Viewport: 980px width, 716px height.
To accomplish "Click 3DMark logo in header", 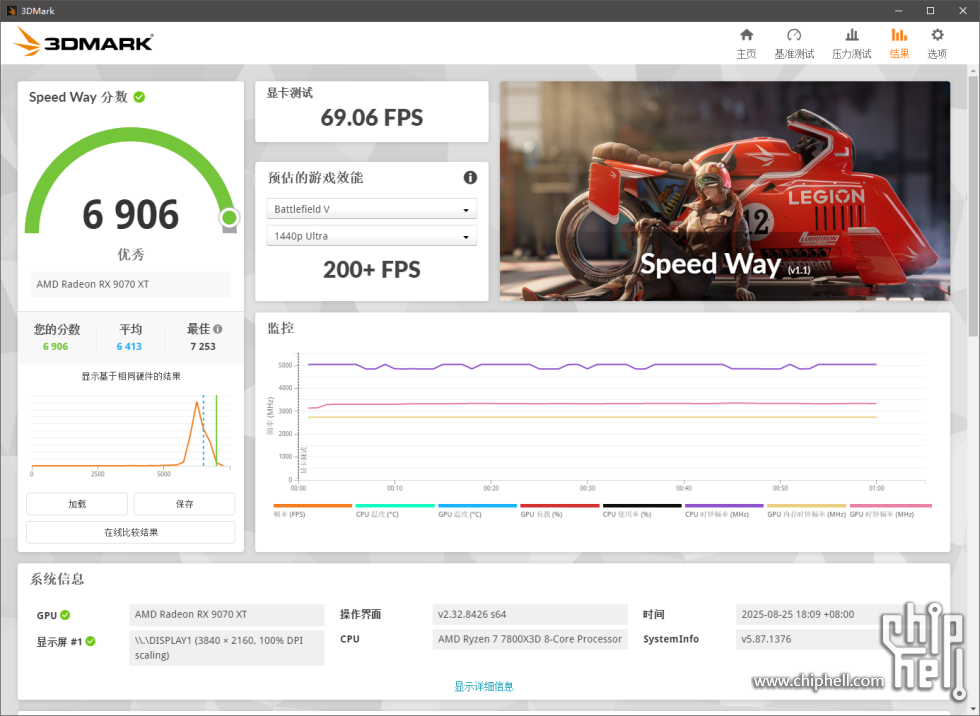I will pos(83,42).
